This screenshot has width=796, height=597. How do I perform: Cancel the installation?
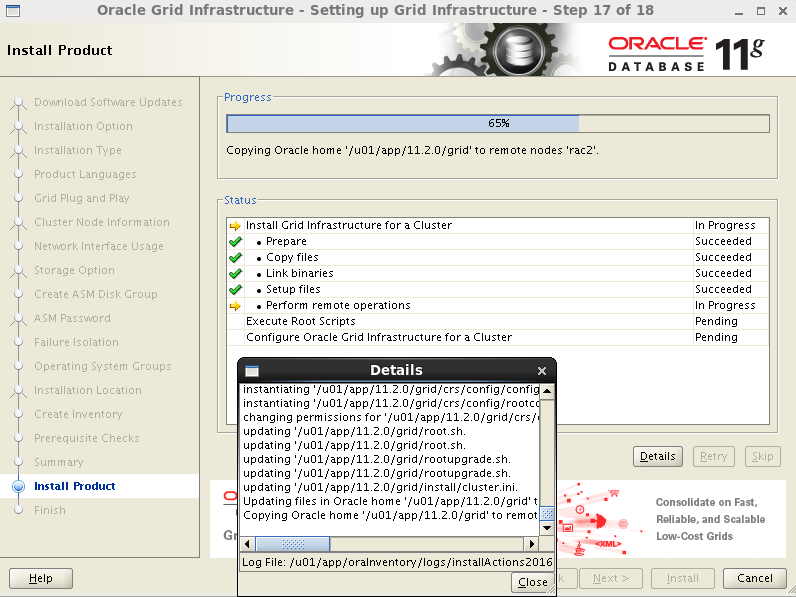(754, 578)
